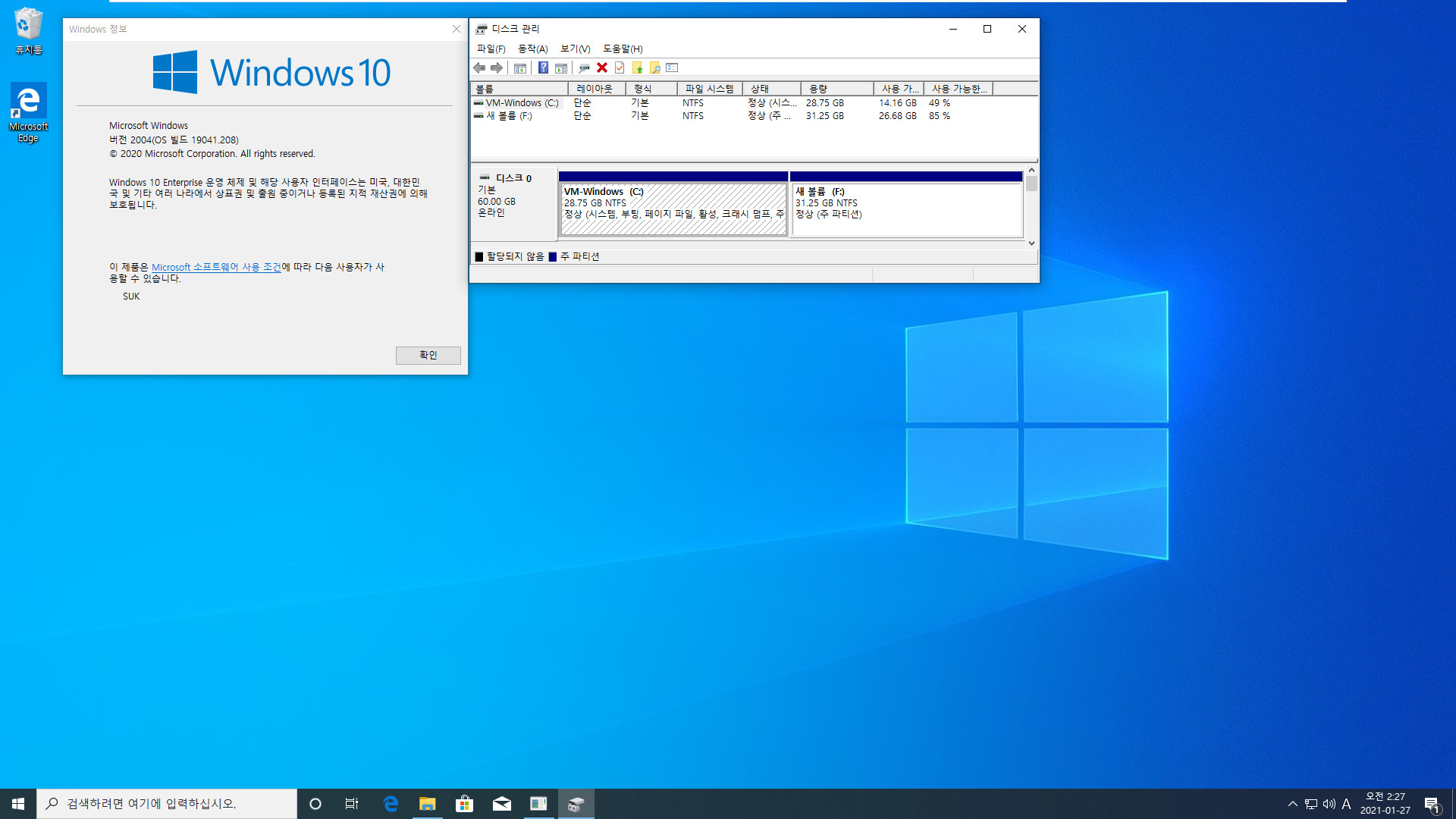The width and height of the screenshot is (1456, 819).
Task: Click the folder with magnifier search icon
Action: tap(654, 68)
